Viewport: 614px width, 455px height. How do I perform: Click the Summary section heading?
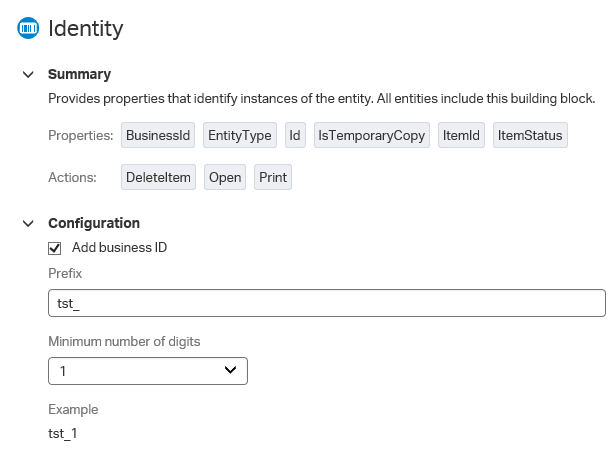(x=79, y=74)
